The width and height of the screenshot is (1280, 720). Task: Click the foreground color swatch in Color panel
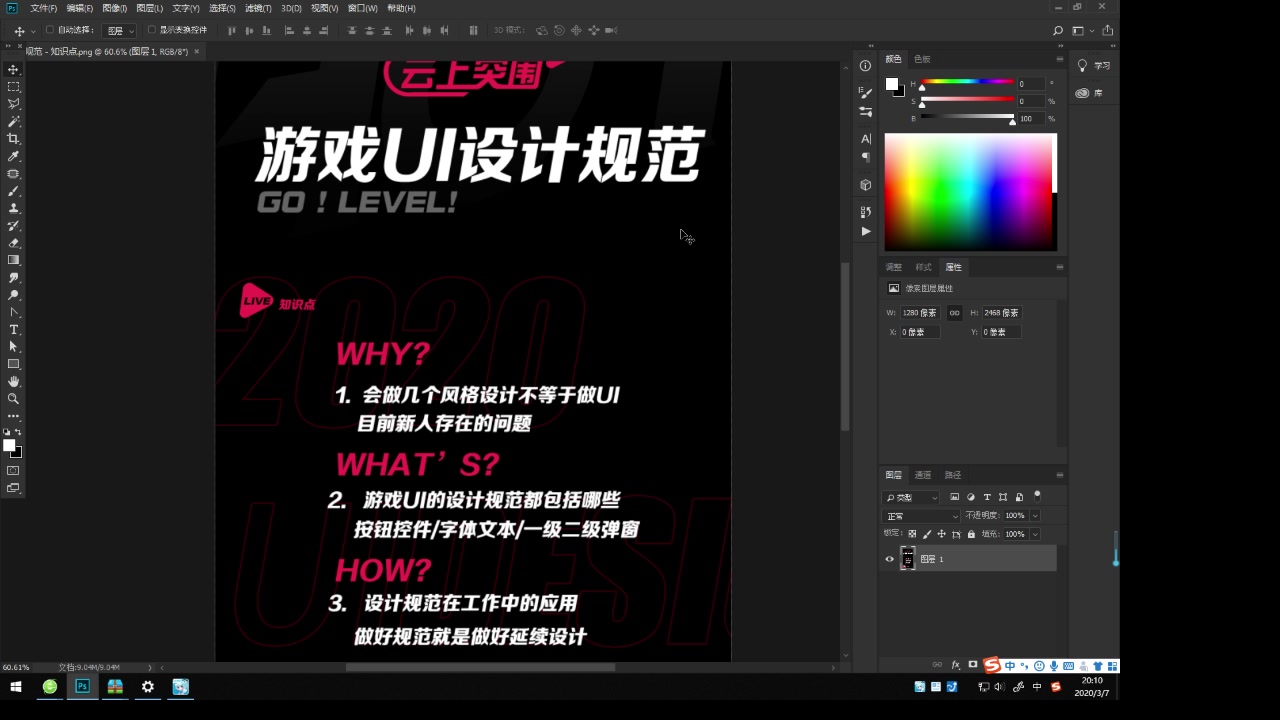point(891,84)
